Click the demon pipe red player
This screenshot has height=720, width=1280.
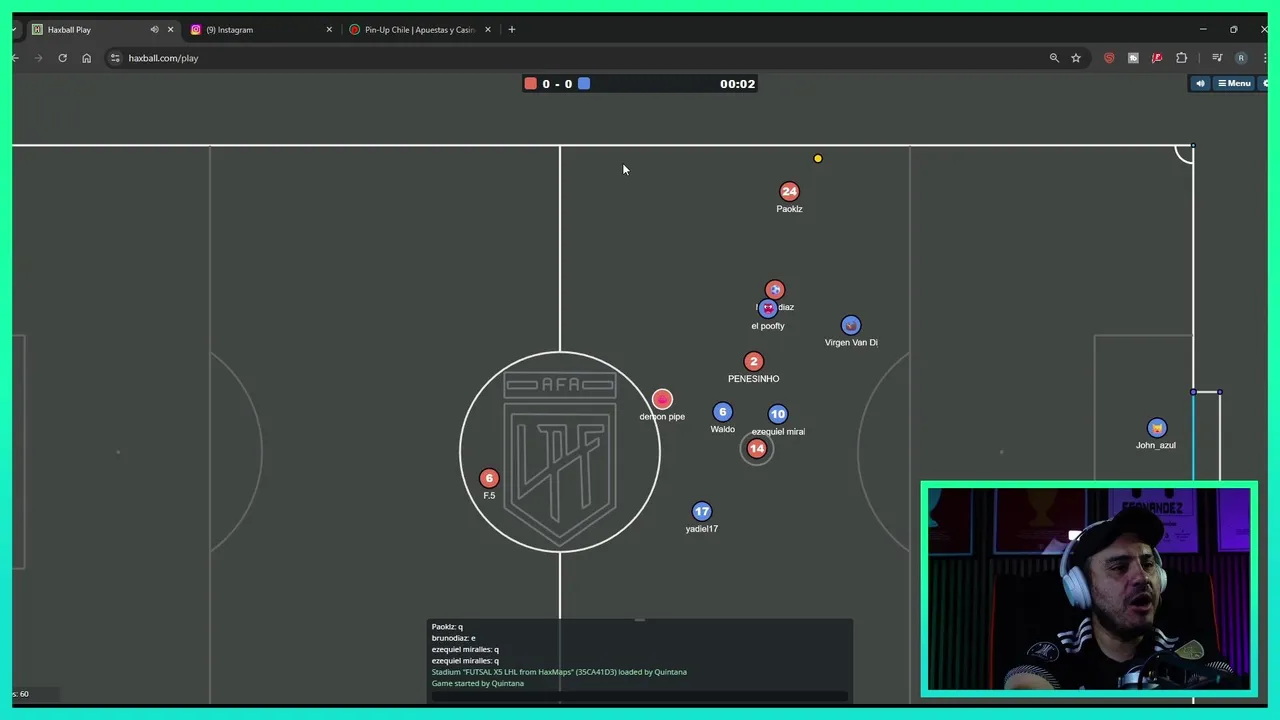[x=662, y=399]
